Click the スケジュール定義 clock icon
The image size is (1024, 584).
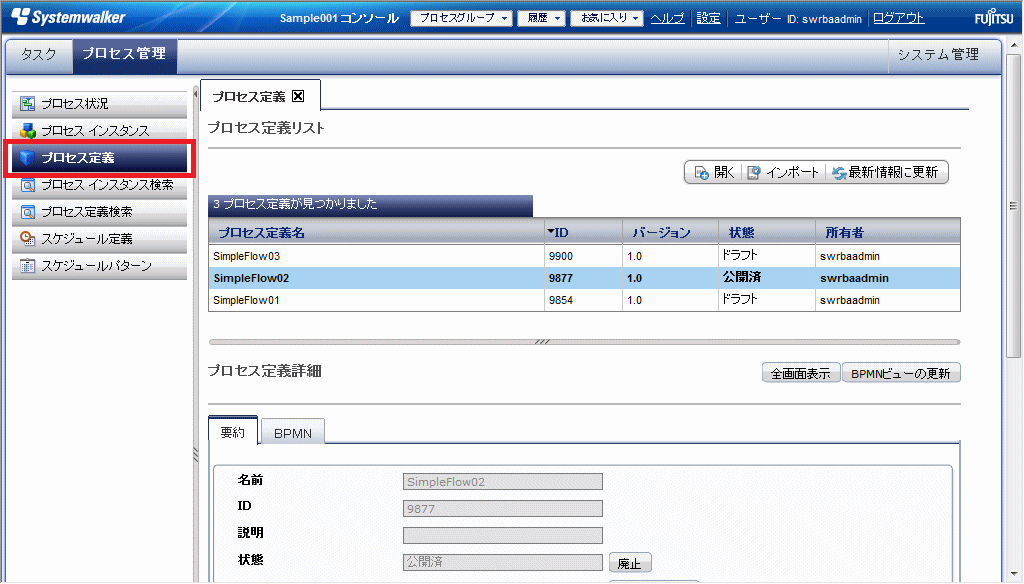27,238
